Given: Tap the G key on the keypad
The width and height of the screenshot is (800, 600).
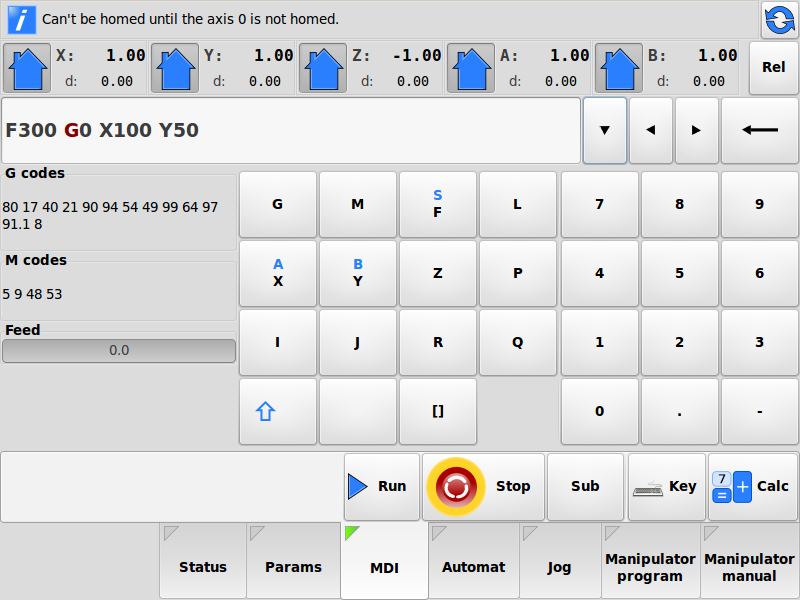Looking at the screenshot, I should click(278, 204).
